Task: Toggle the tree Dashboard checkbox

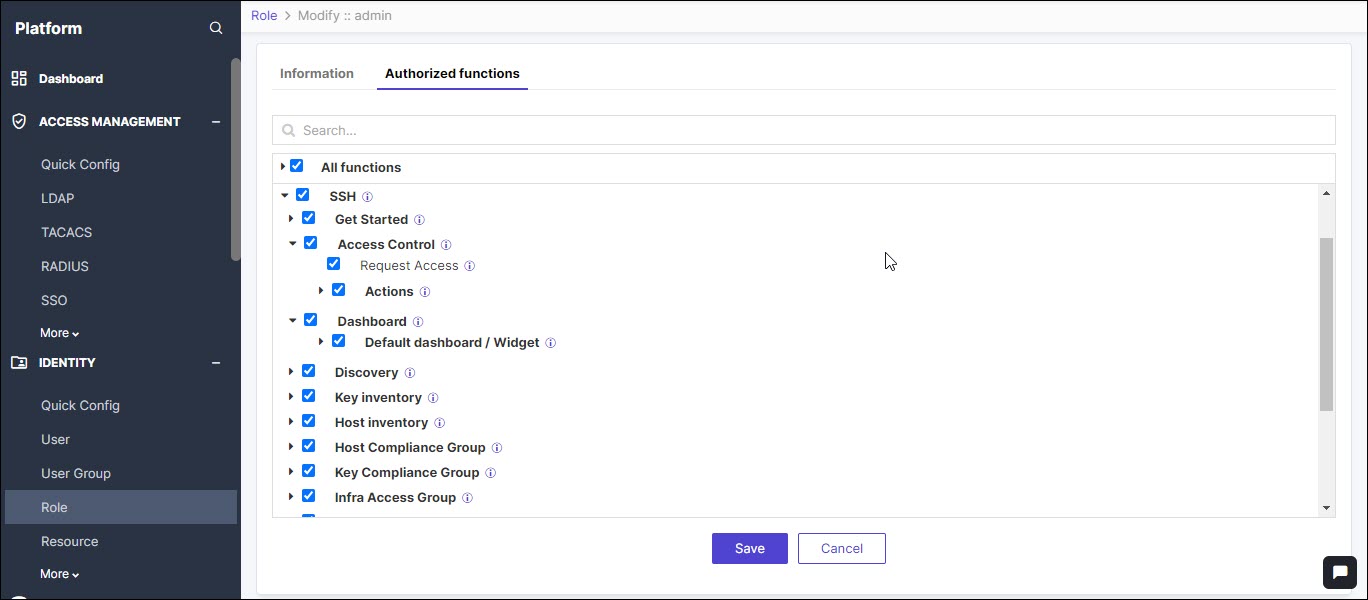Action: (310, 320)
